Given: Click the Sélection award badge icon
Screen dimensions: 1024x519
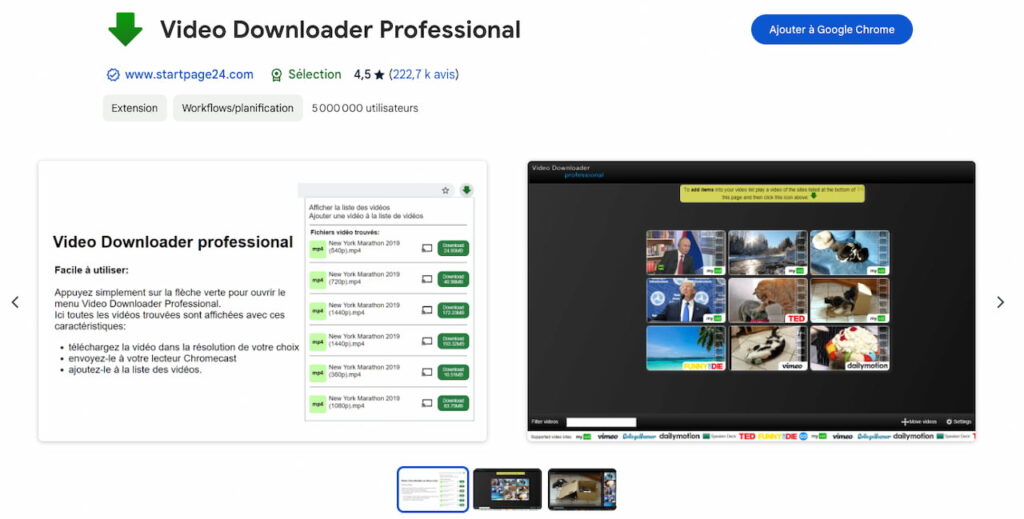Looking at the screenshot, I should (277, 75).
